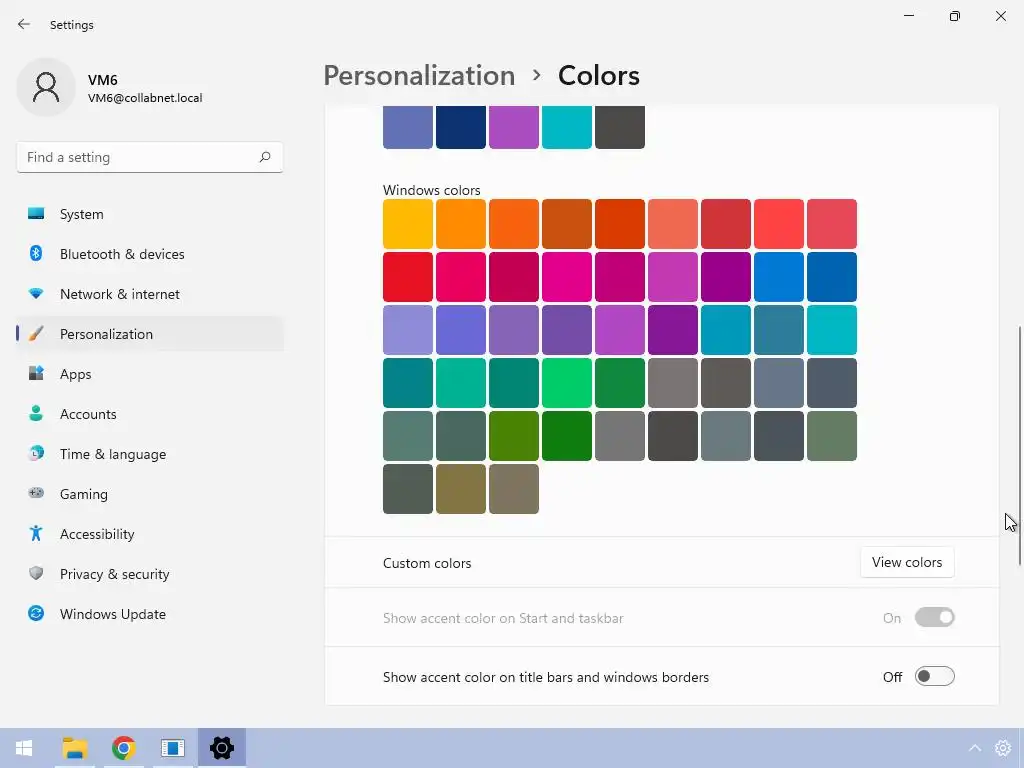Click the search magnifier icon

pyautogui.click(x=264, y=157)
